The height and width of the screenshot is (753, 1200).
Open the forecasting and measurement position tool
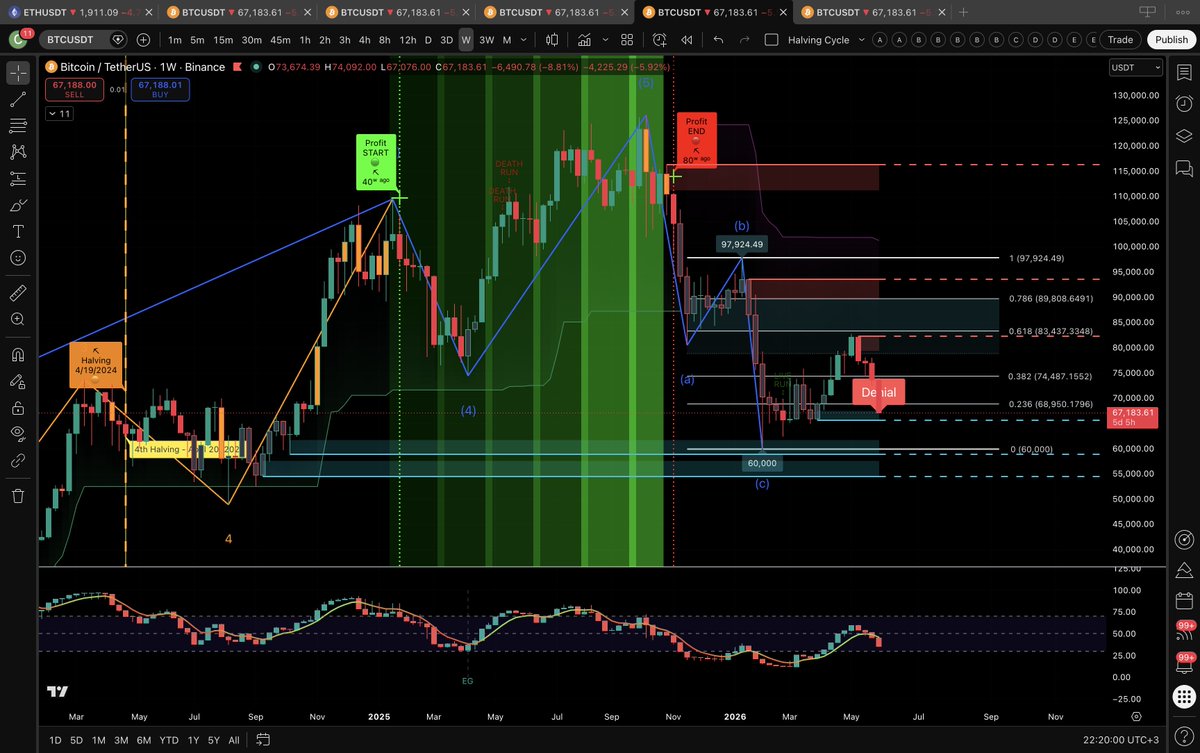click(18, 178)
